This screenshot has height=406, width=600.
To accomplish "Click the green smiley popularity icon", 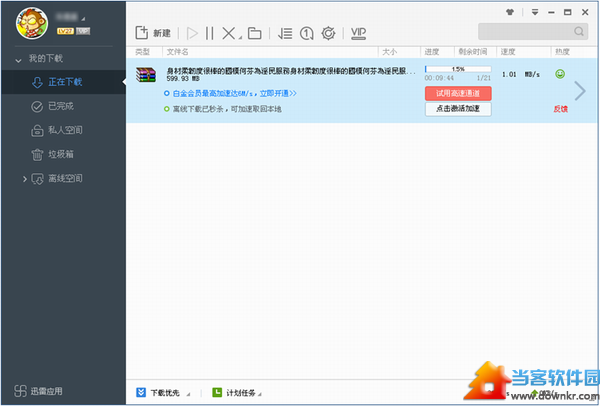I will tap(560, 74).
